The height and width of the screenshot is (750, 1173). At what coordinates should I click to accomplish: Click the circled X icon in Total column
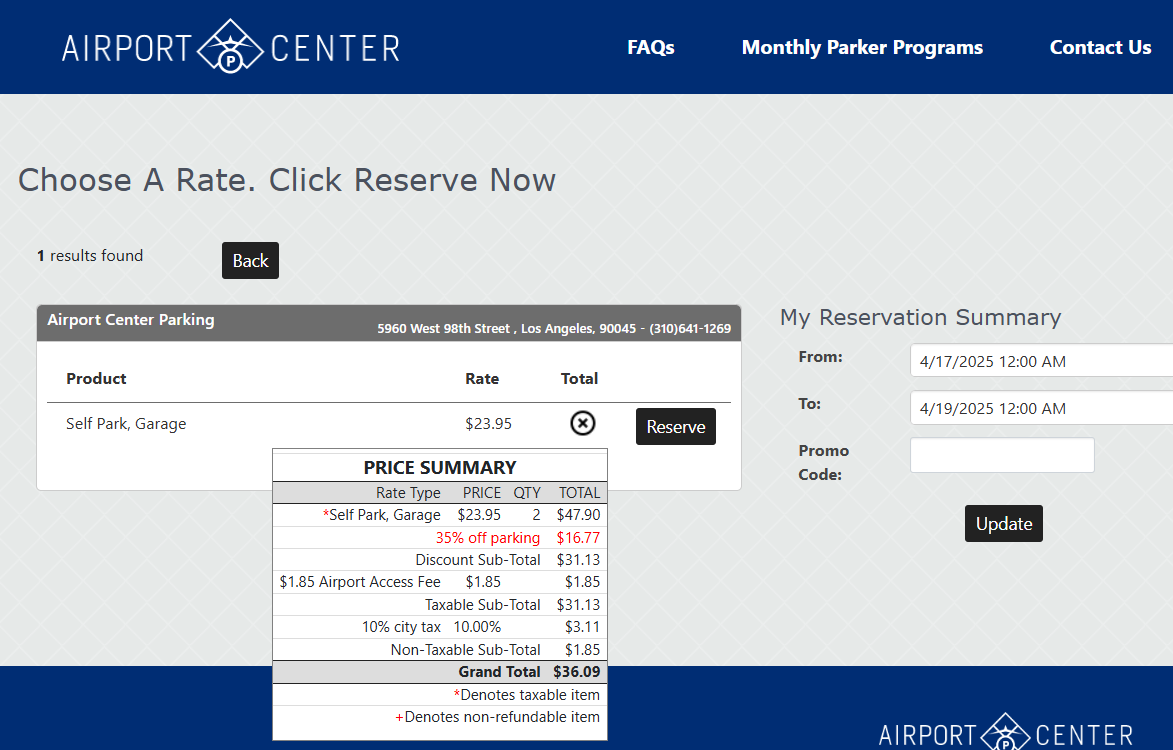582,424
